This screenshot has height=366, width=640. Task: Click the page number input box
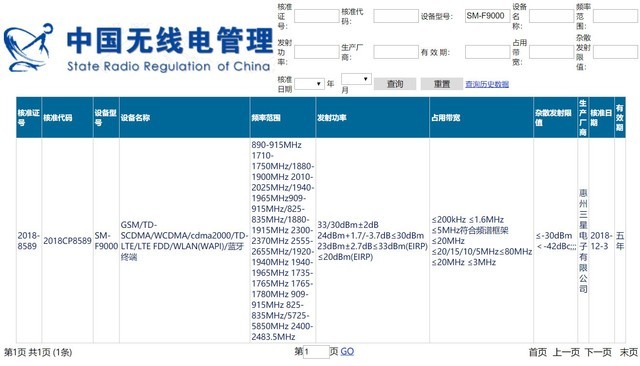click(x=316, y=352)
